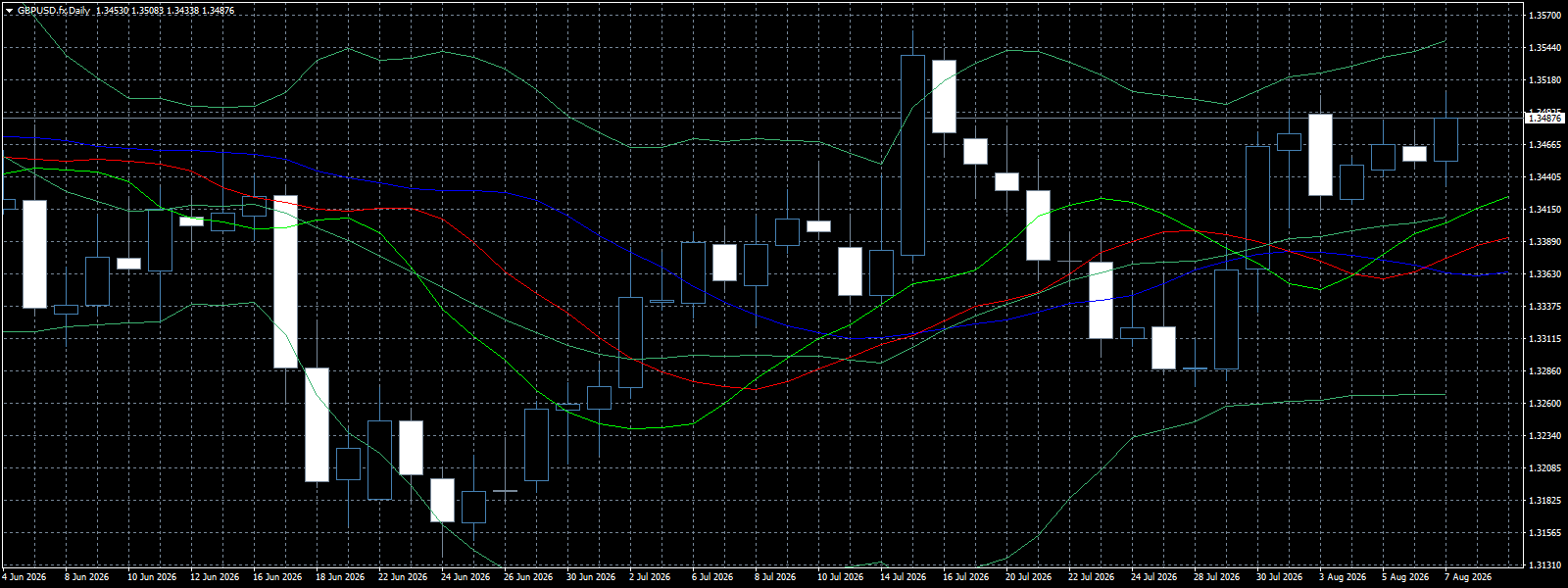Open the chart menu triangle beside GBPUSD.fx

pyautogui.click(x=10, y=10)
